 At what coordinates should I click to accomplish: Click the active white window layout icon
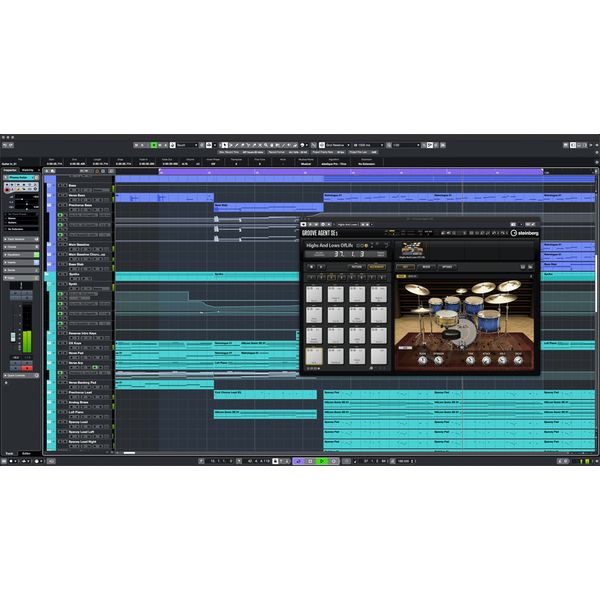tap(573, 145)
